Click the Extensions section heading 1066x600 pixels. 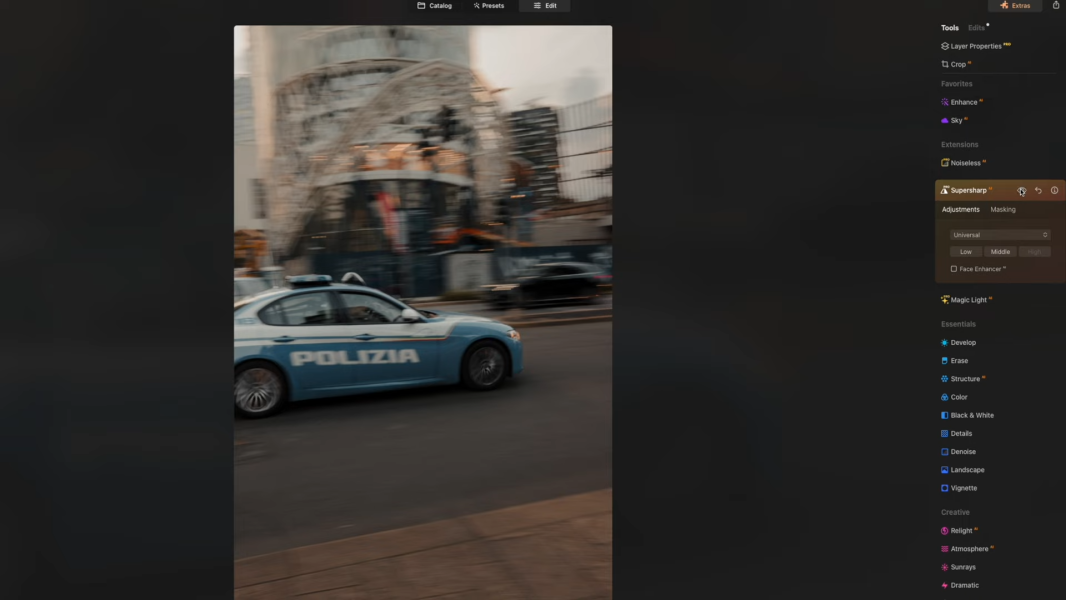tap(959, 145)
